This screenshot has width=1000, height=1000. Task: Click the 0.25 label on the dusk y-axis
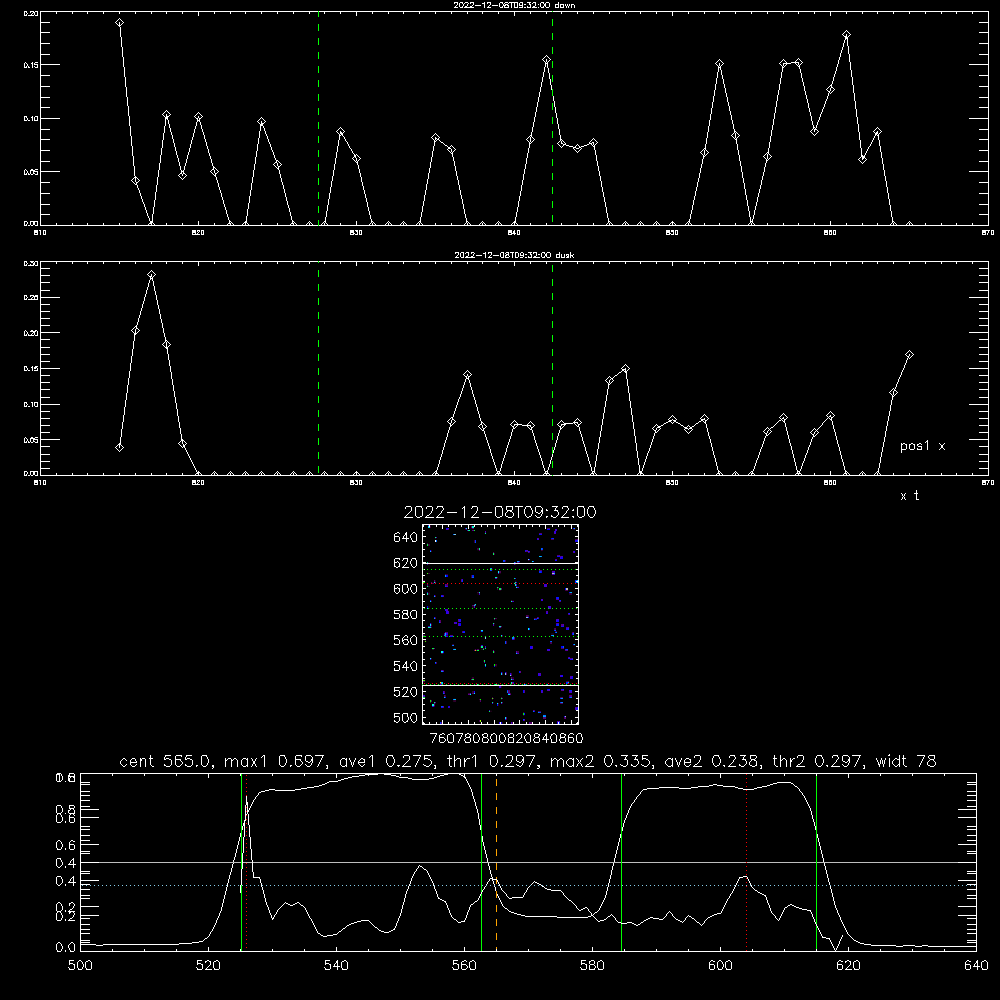pos(31,298)
